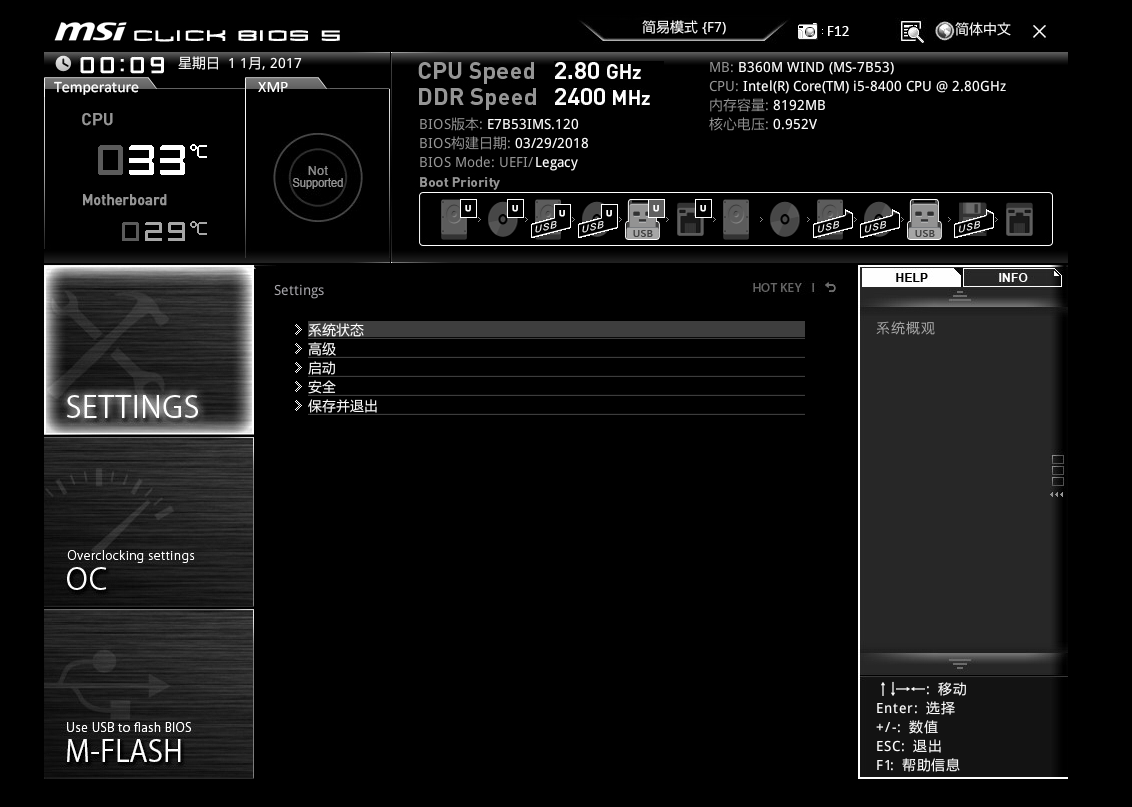
Task: Select the legacy USB CD/DVD boot icon
Action: 879,219
